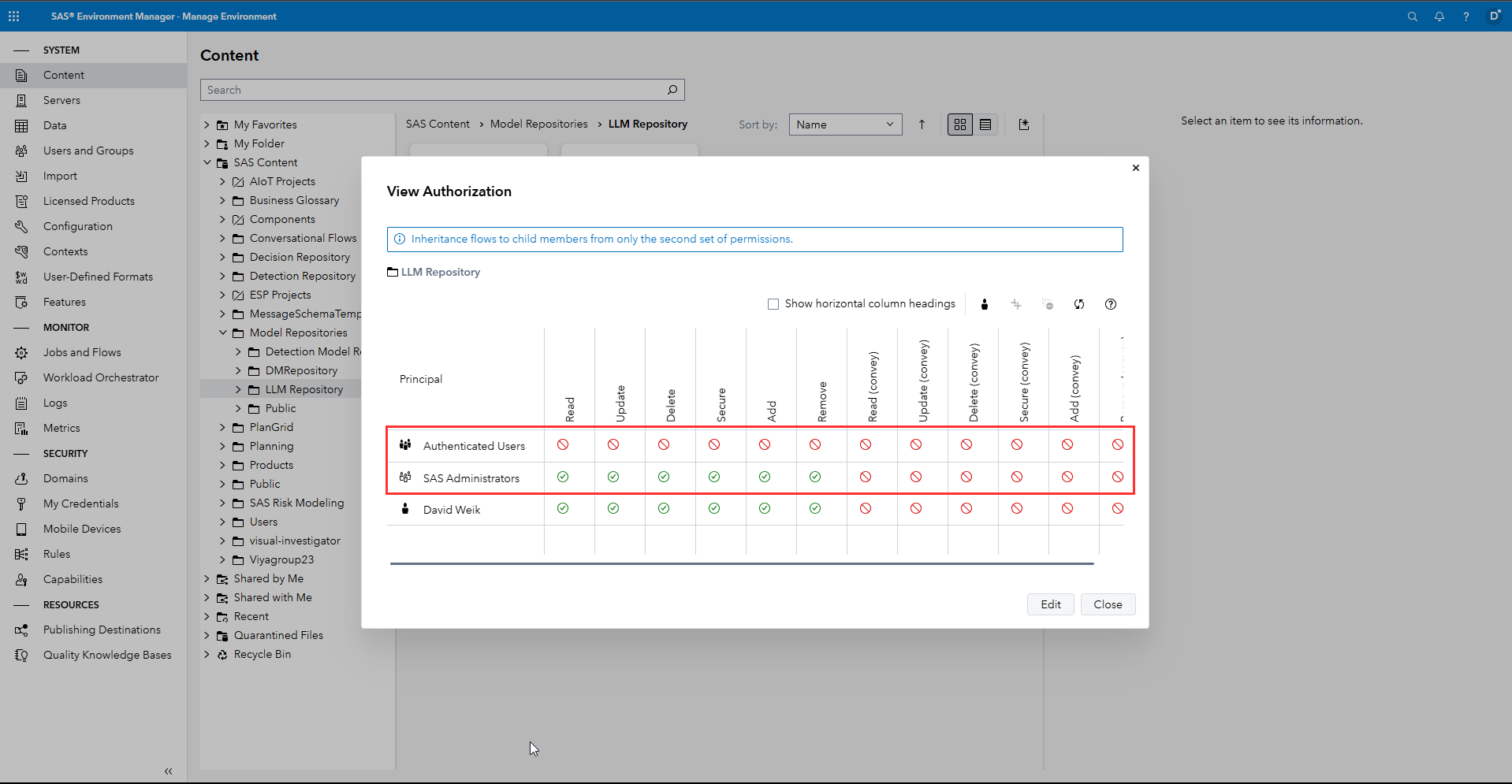This screenshot has height=784, width=1512.
Task: Toggle sort direction arrow
Action: 922,124
